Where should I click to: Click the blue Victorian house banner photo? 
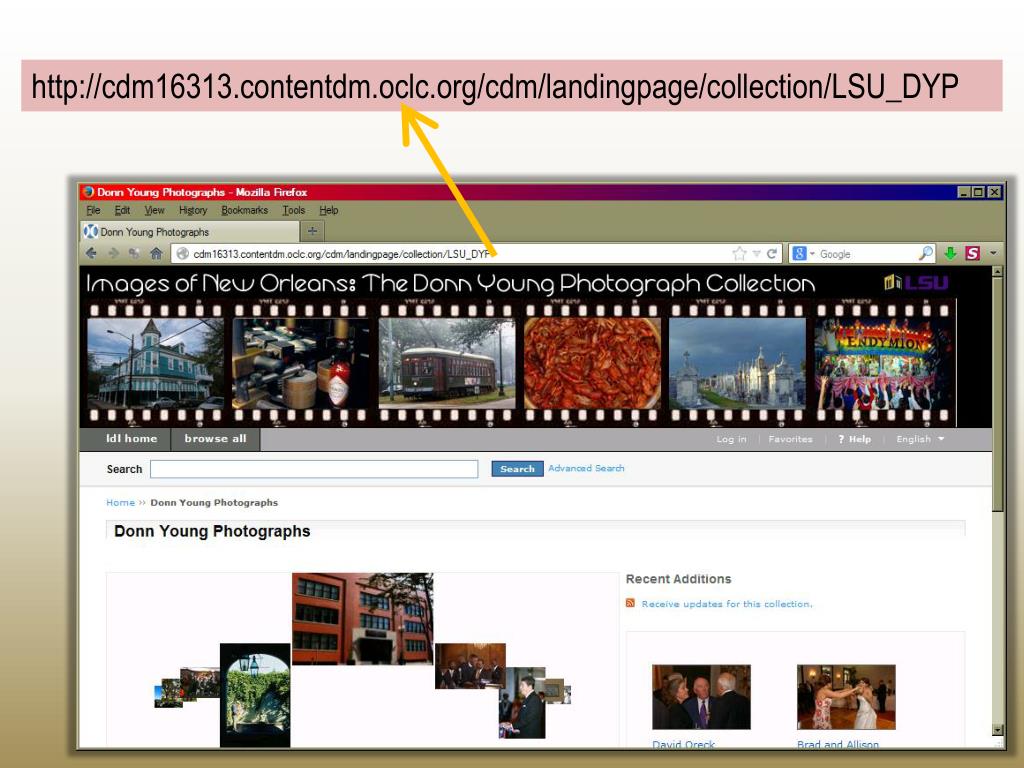click(x=155, y=362)
